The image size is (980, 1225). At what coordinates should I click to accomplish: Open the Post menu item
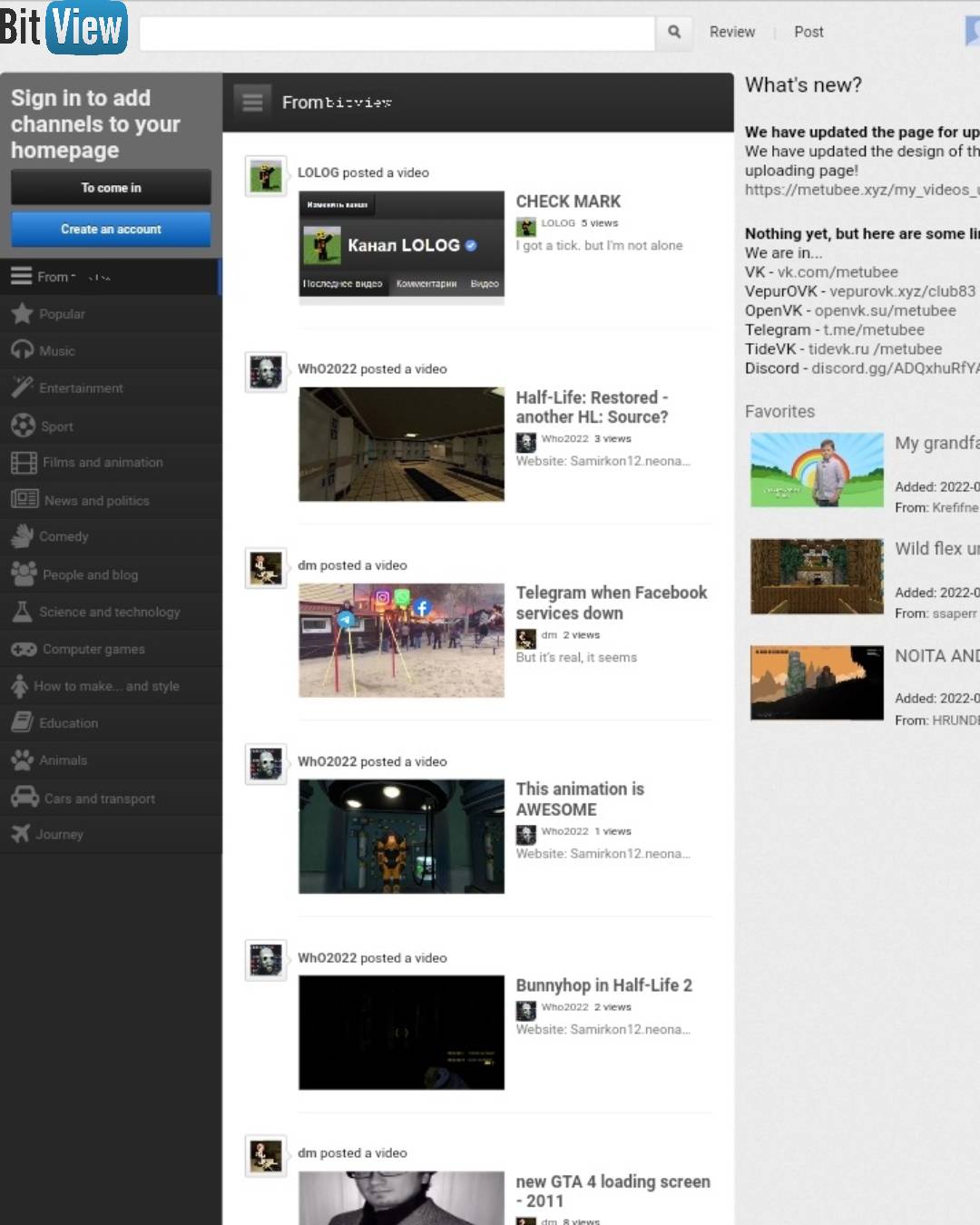pos(808,32)
